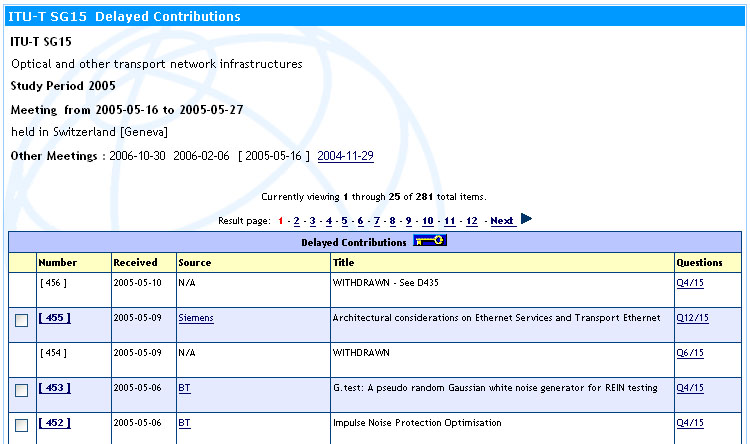Open question Q12/15 link
750x444 pixels.
(x=693, y=318)
